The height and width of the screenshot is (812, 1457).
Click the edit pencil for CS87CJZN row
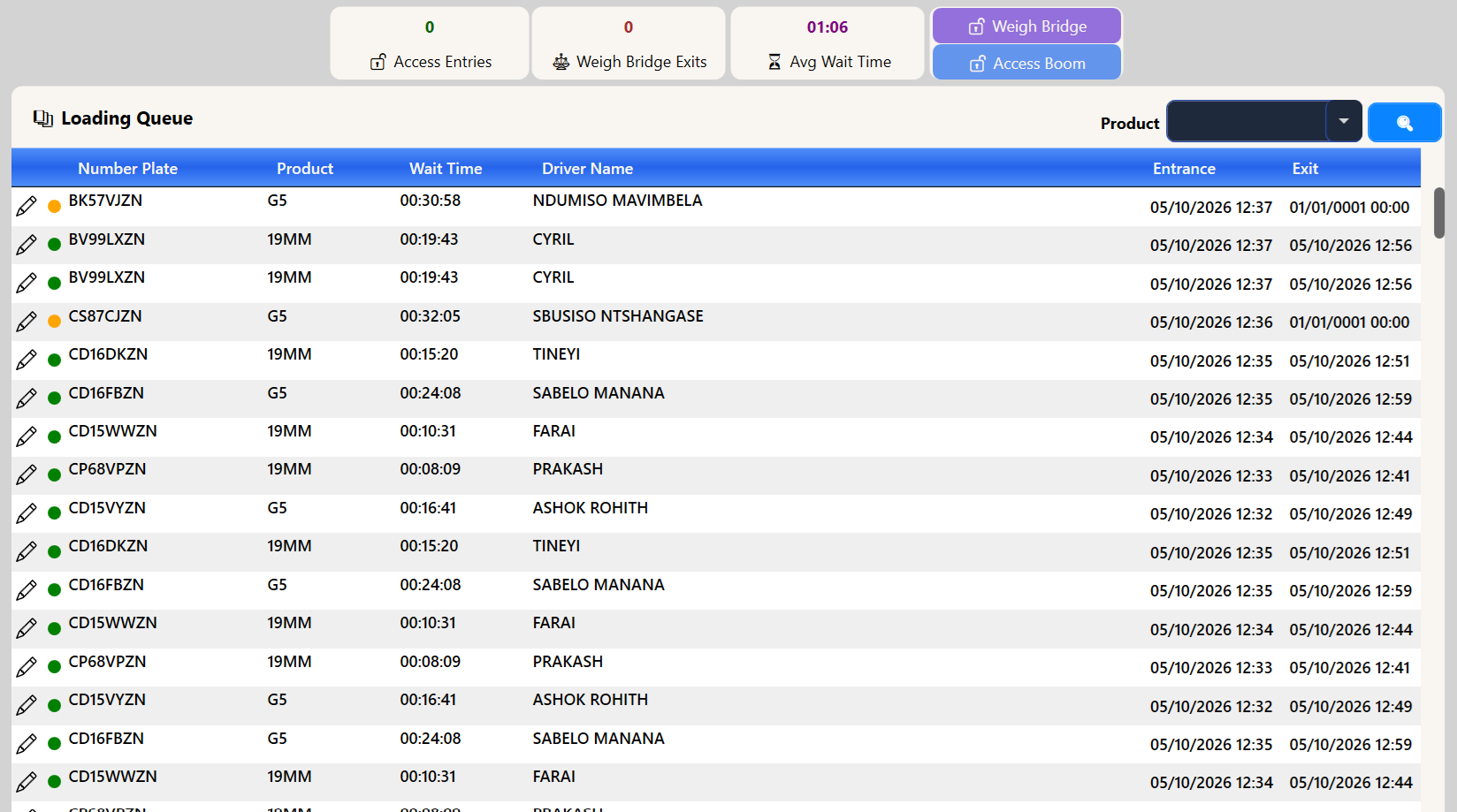tap(27, 322)
